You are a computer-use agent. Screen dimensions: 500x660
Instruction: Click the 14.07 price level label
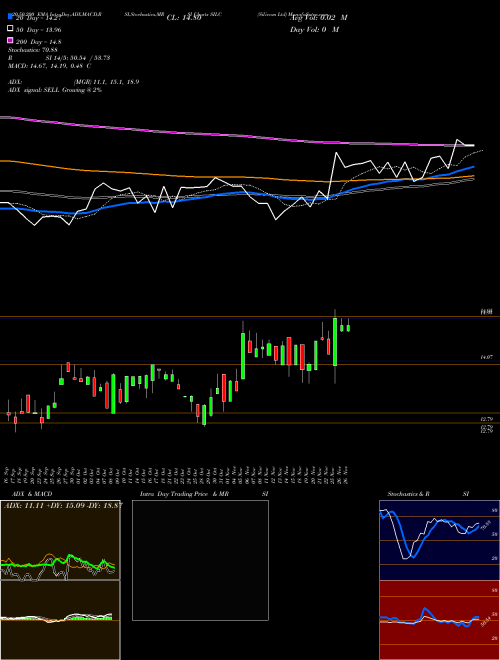click(487, 357)
